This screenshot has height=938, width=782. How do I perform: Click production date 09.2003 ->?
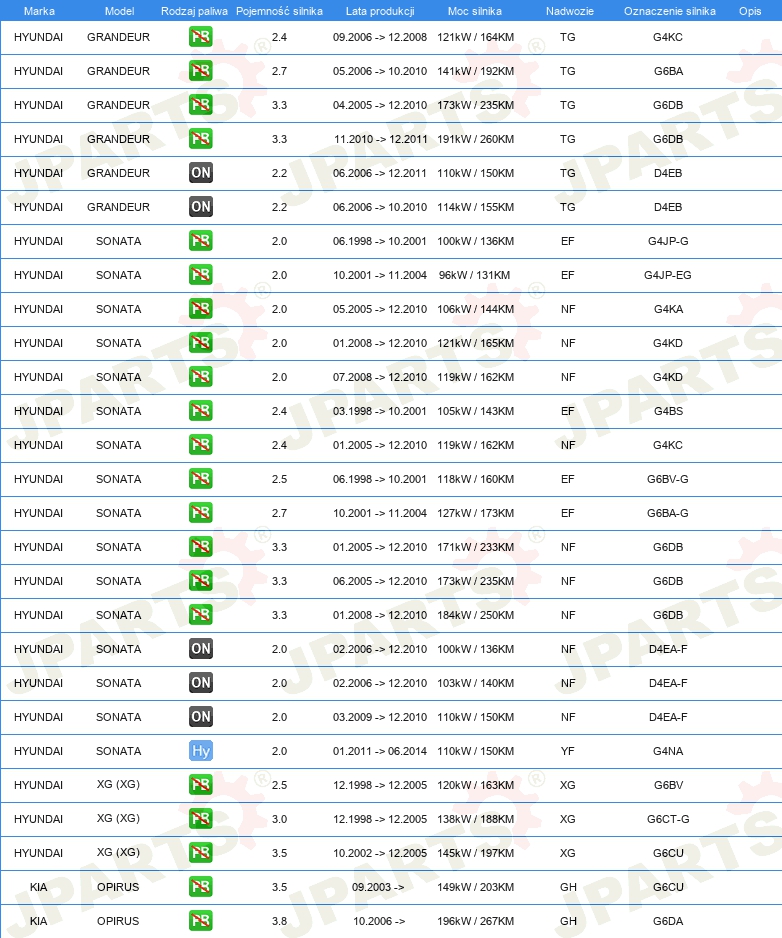coord(378,887)
